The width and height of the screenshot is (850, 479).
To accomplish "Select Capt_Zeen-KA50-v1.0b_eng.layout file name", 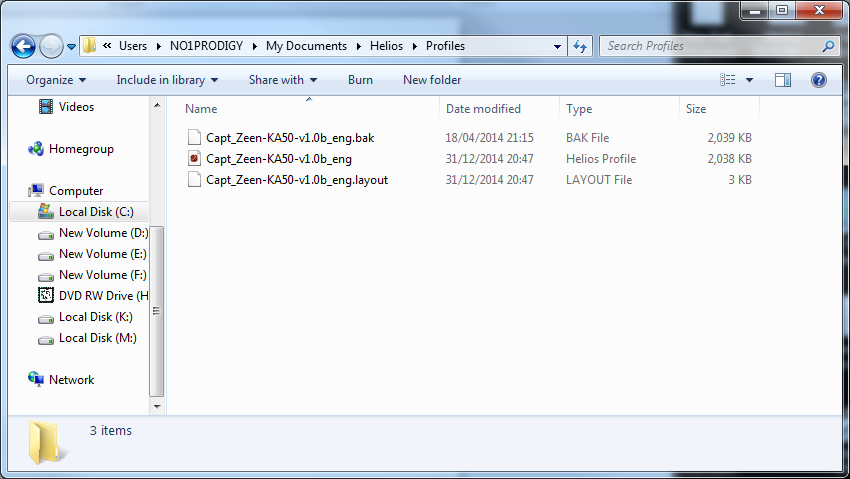I will (297, 180).
